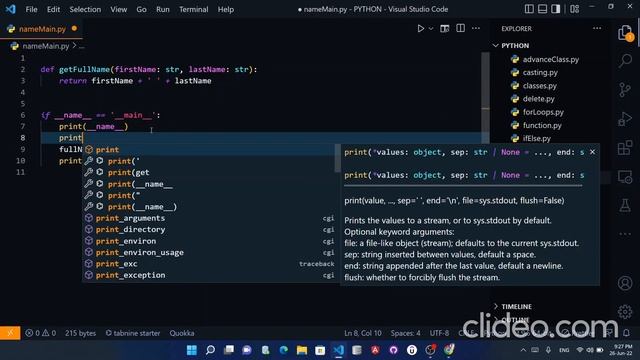Click the 215 bytes status item
This screenshot has width=640, height=360.
[80, 333]
